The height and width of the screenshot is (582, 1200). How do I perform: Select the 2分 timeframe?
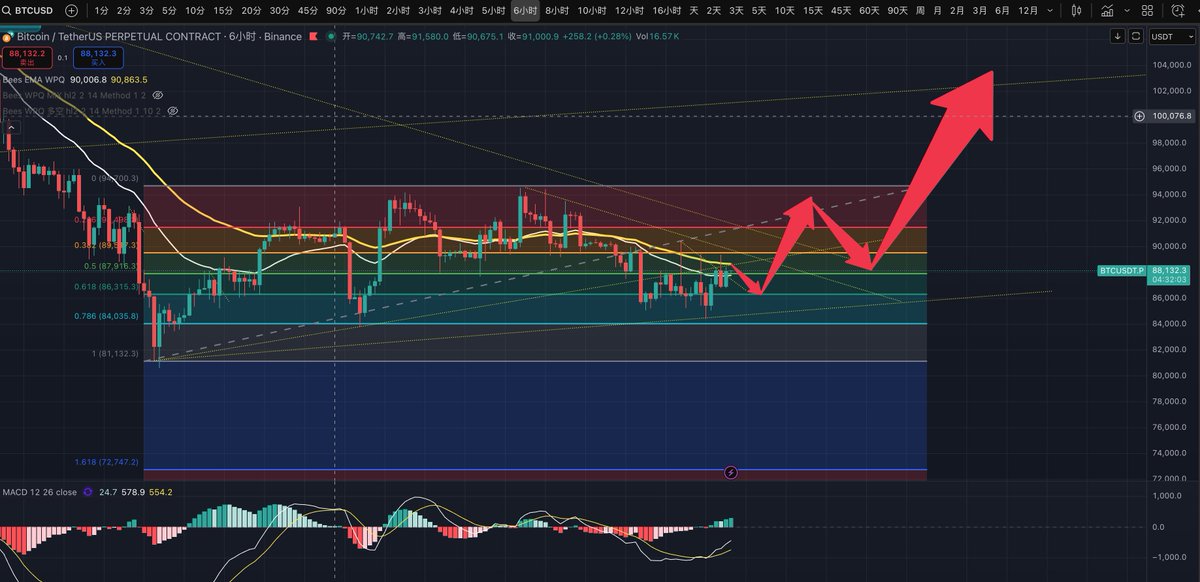coord(124,11)
